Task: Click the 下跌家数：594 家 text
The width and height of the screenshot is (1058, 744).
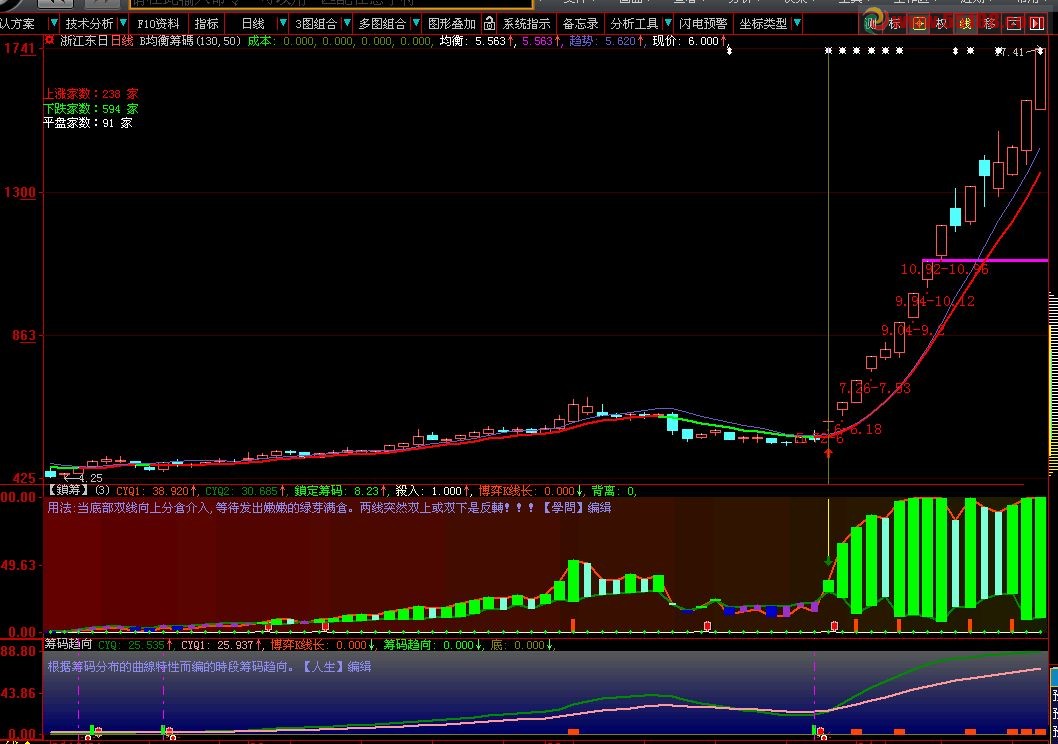Action: coord(91,109)
